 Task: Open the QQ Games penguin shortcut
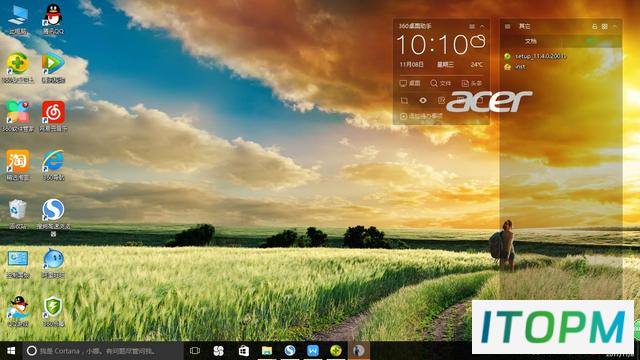[x=18, y=311]
